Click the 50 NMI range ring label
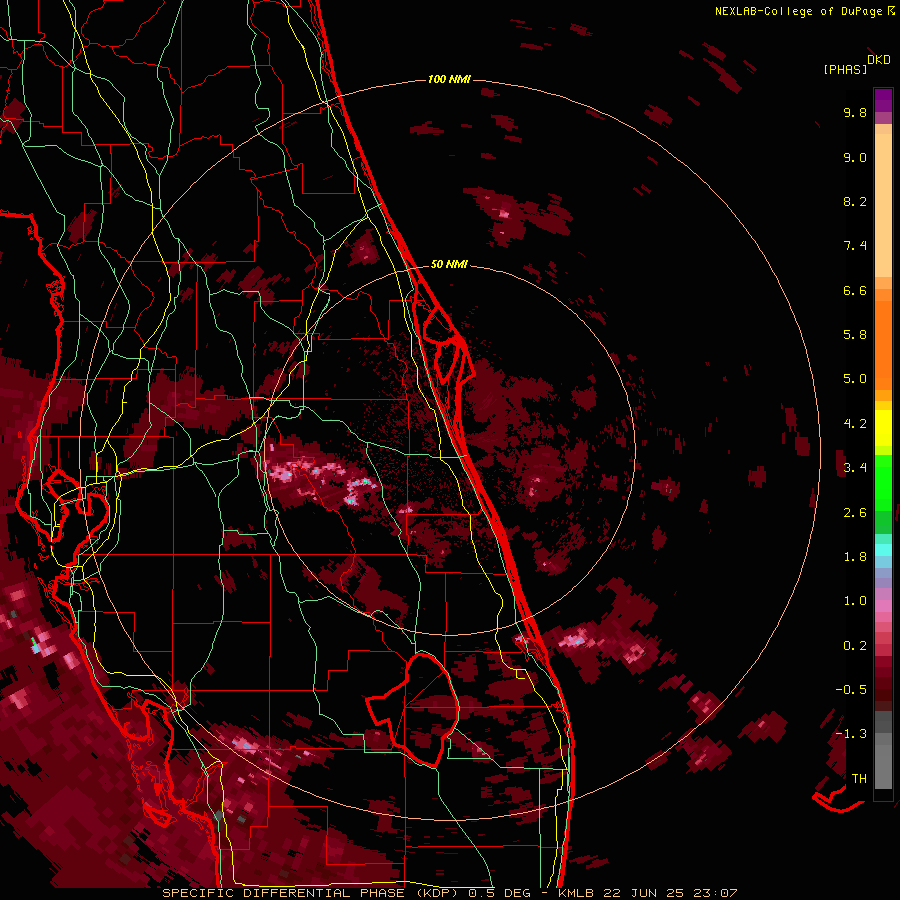 pos(449,264)
